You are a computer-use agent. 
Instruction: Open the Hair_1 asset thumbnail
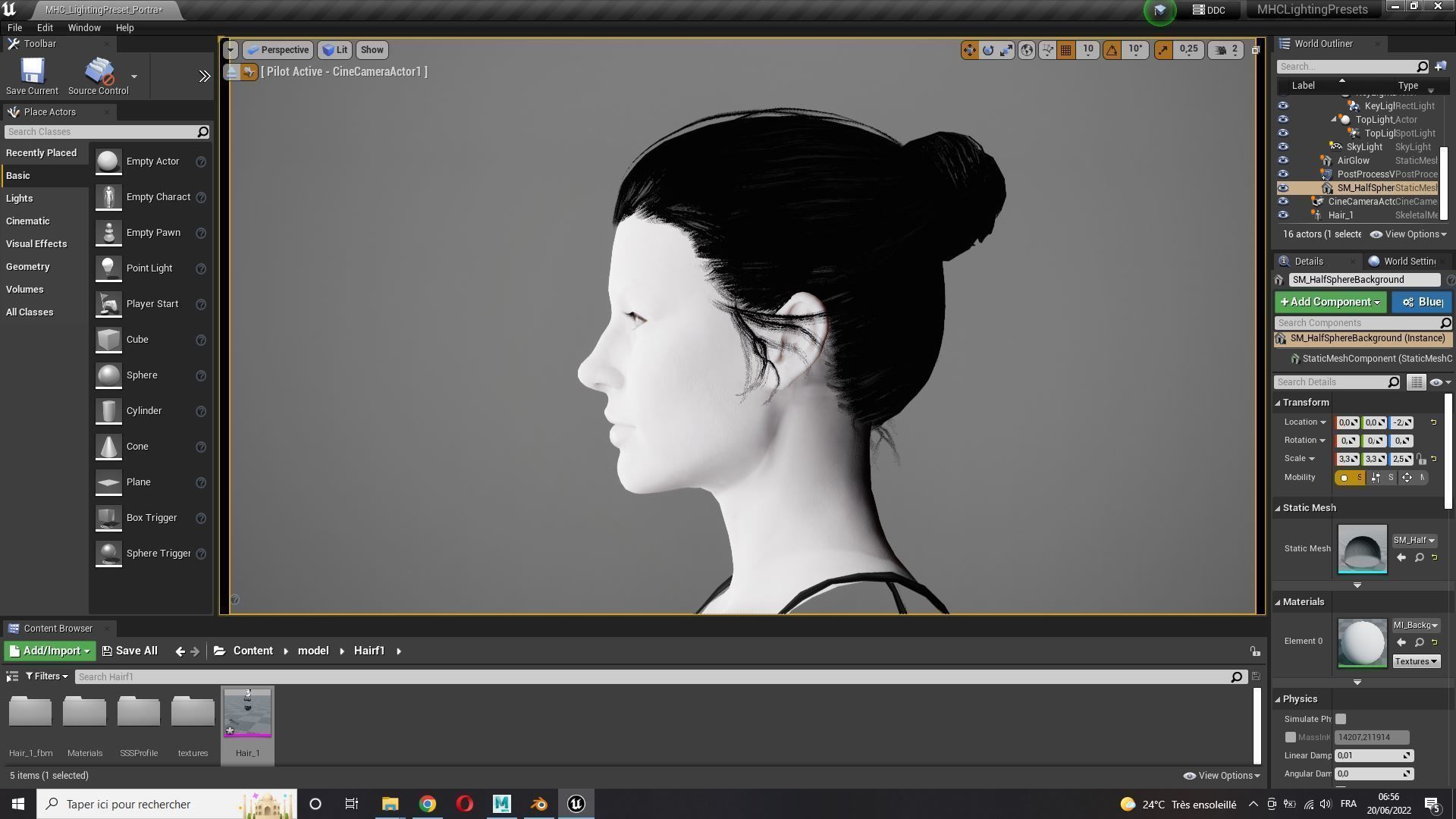pyautogui.click(x=247, y=714)
